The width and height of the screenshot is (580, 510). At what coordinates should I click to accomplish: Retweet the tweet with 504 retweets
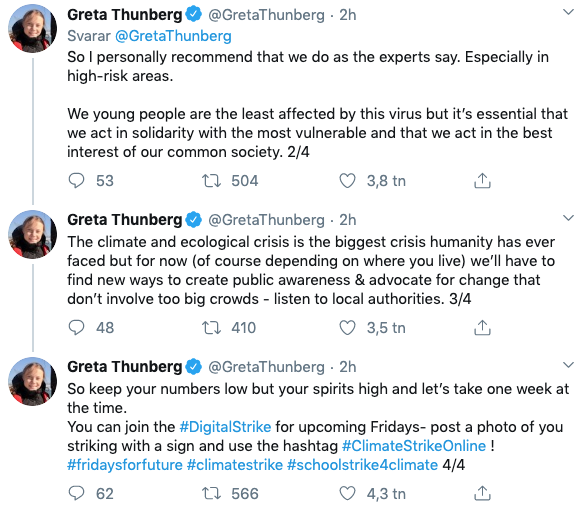point(211,181)
